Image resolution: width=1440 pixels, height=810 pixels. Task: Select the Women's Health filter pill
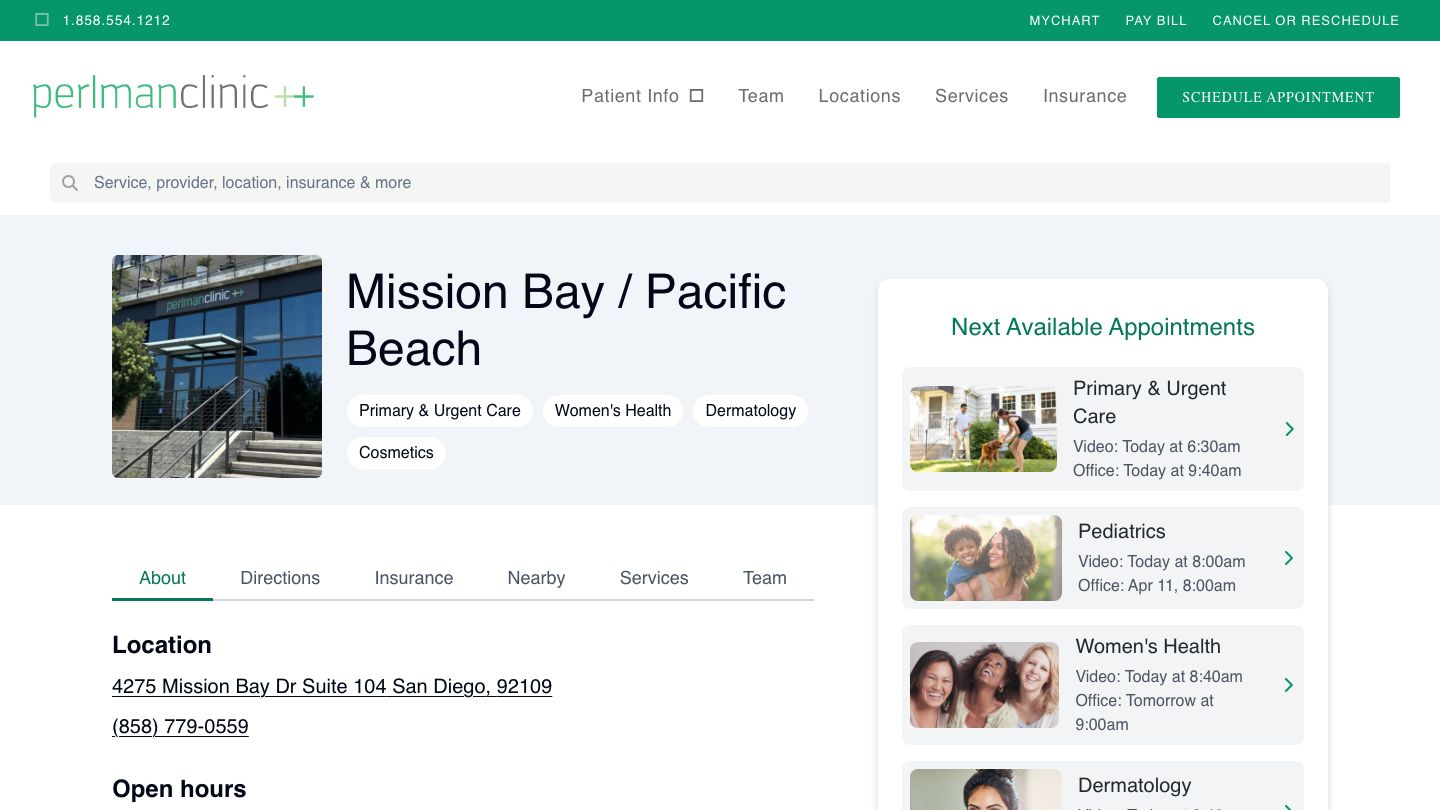tap(613, 411)
